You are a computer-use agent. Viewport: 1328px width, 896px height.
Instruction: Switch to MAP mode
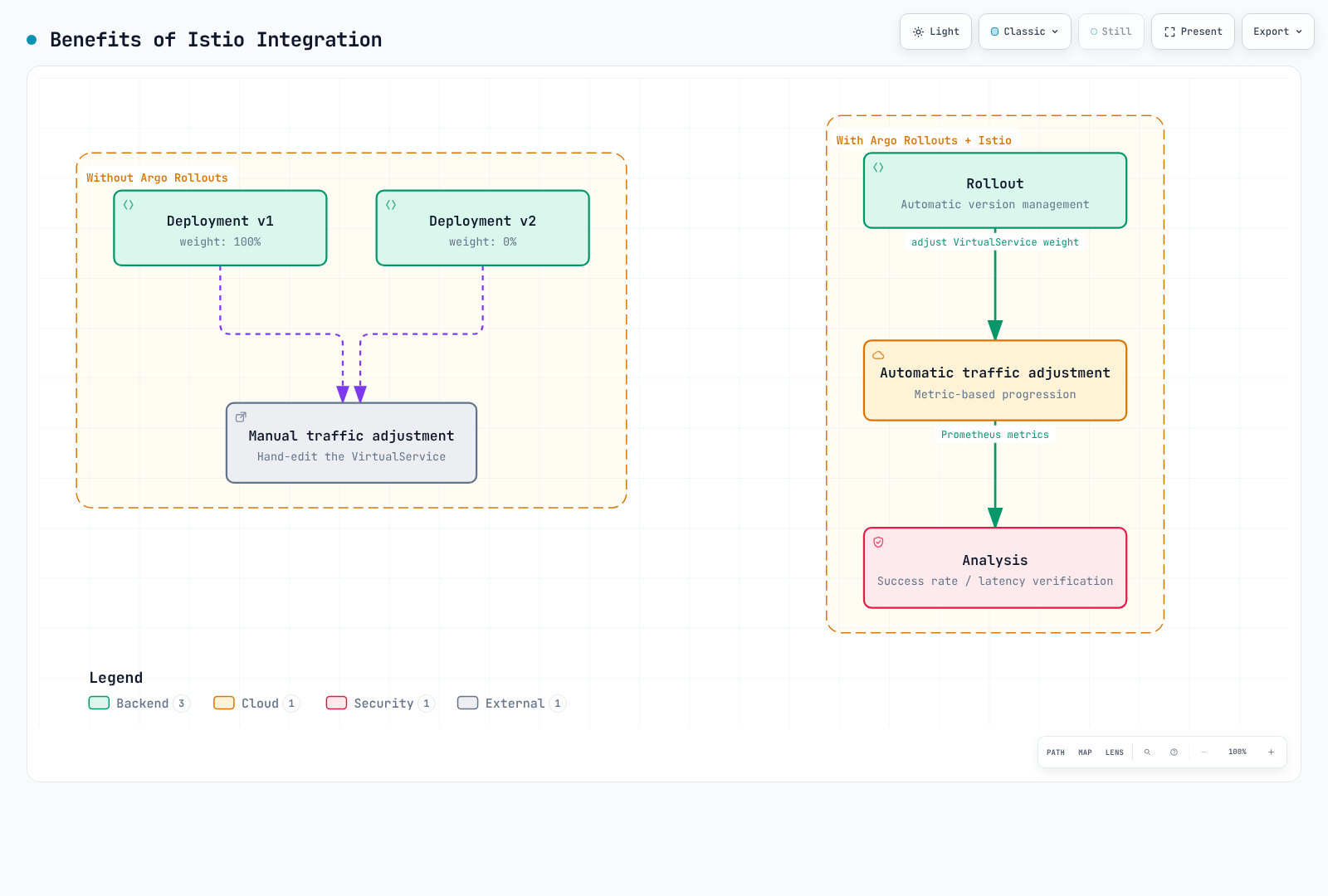1085,752
